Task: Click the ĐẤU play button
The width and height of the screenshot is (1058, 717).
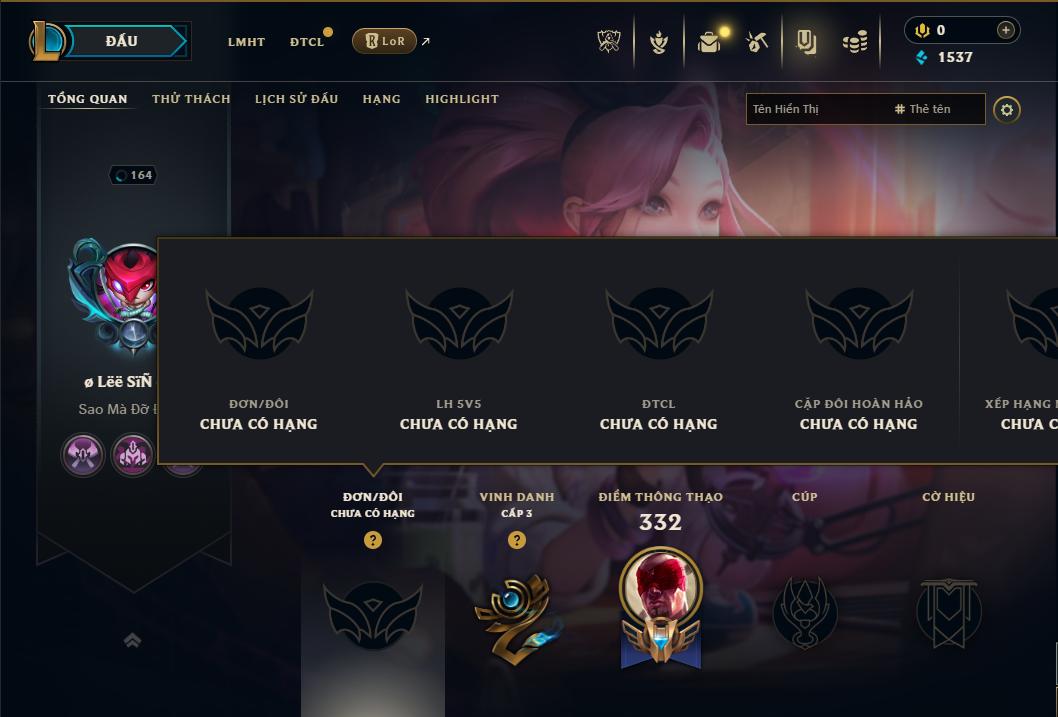Action: (x=122, y=41)
